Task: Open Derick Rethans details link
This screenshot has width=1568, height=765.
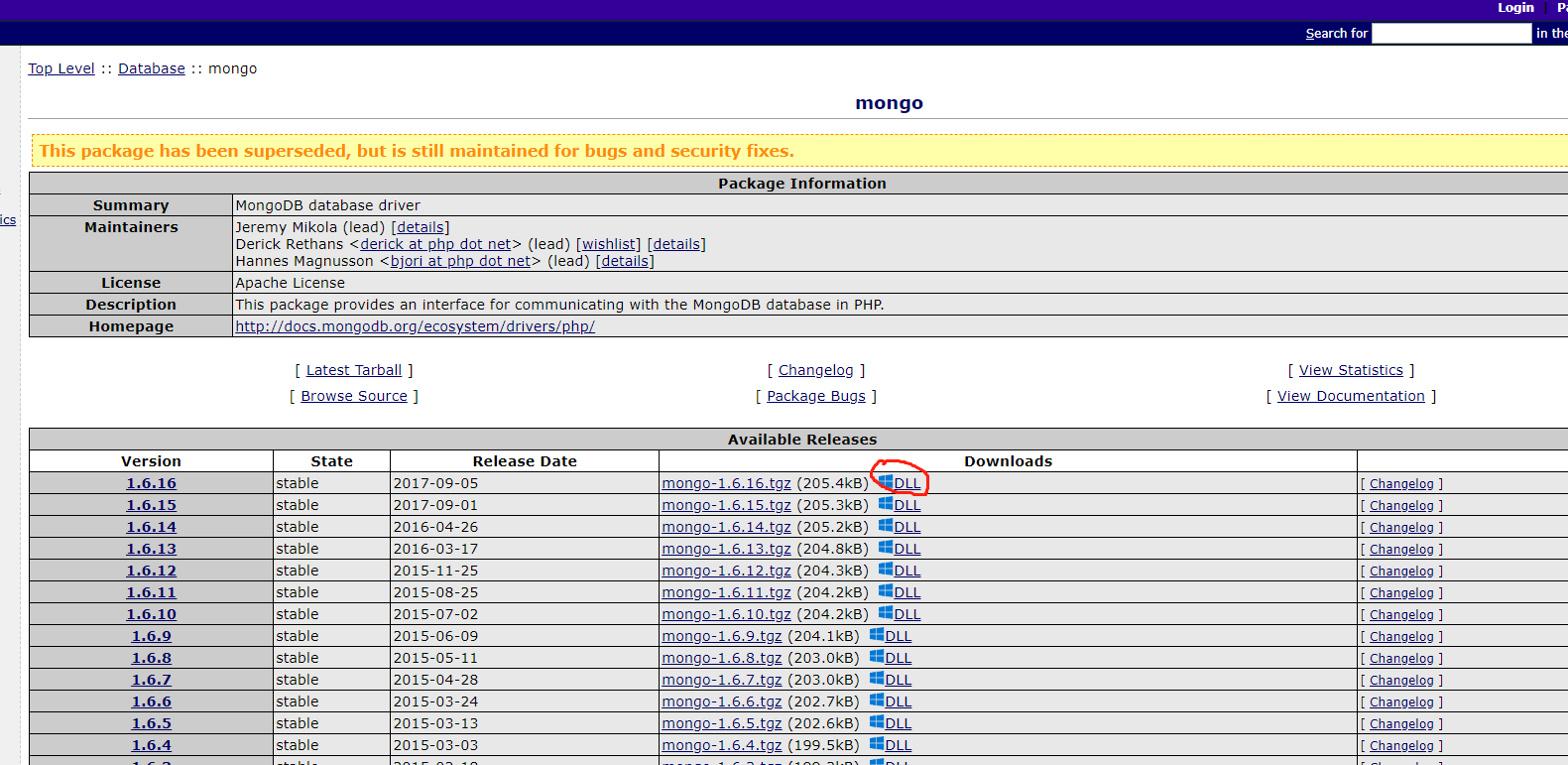Action: pyautogui.click(x=676, y=244)
